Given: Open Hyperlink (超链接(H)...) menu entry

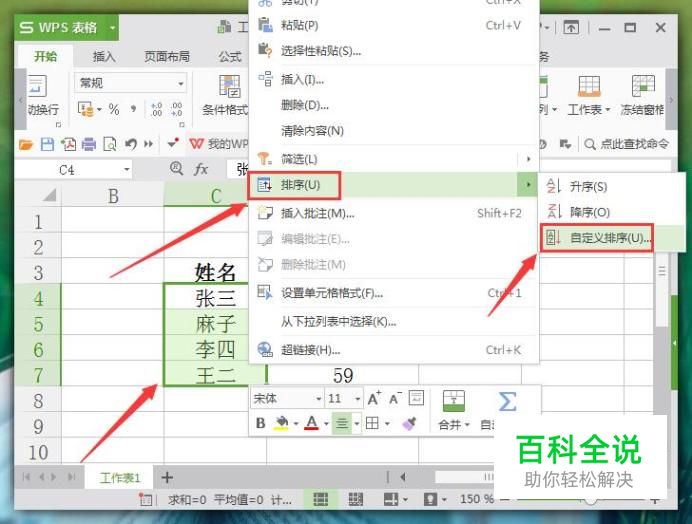Looking at the screenshot, I should 394,350.
